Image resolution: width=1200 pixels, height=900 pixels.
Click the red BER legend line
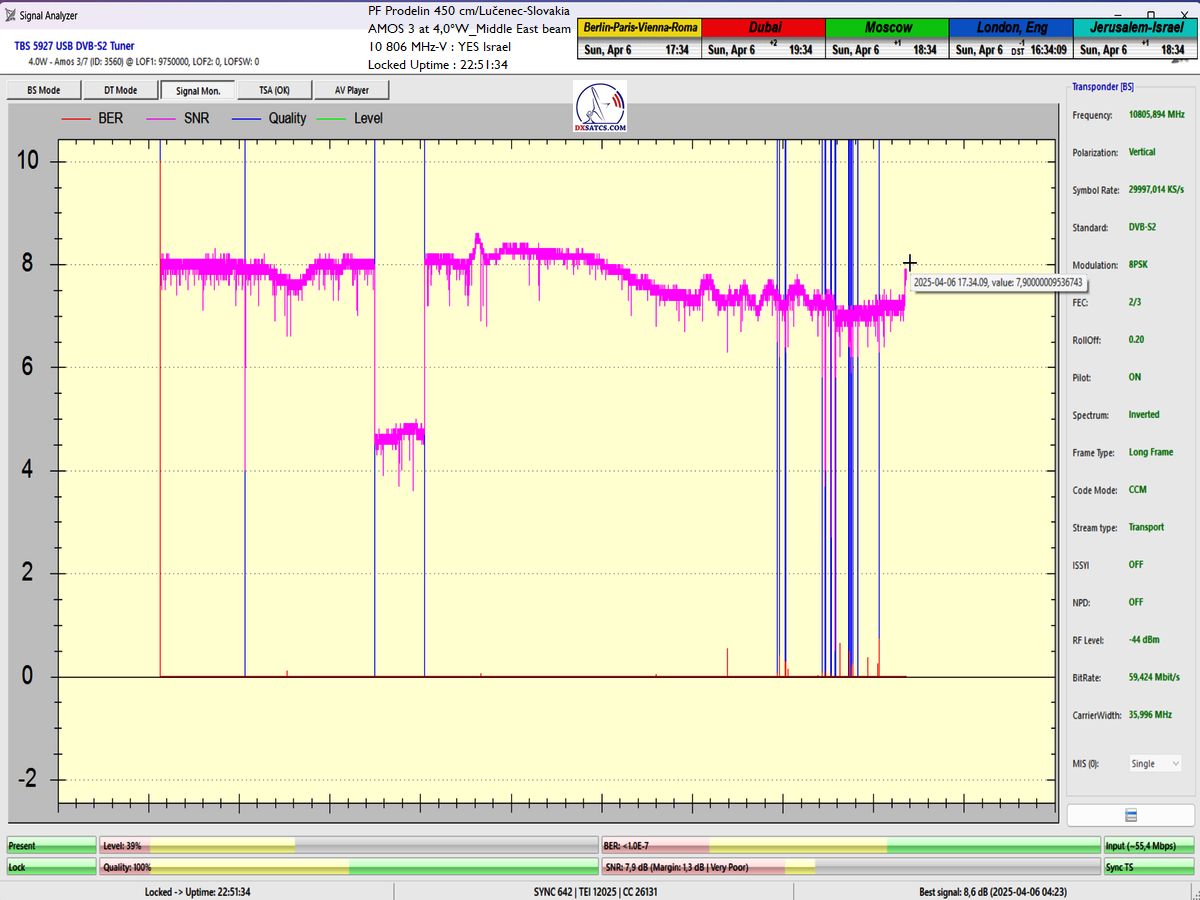click(x=76, y=119)
